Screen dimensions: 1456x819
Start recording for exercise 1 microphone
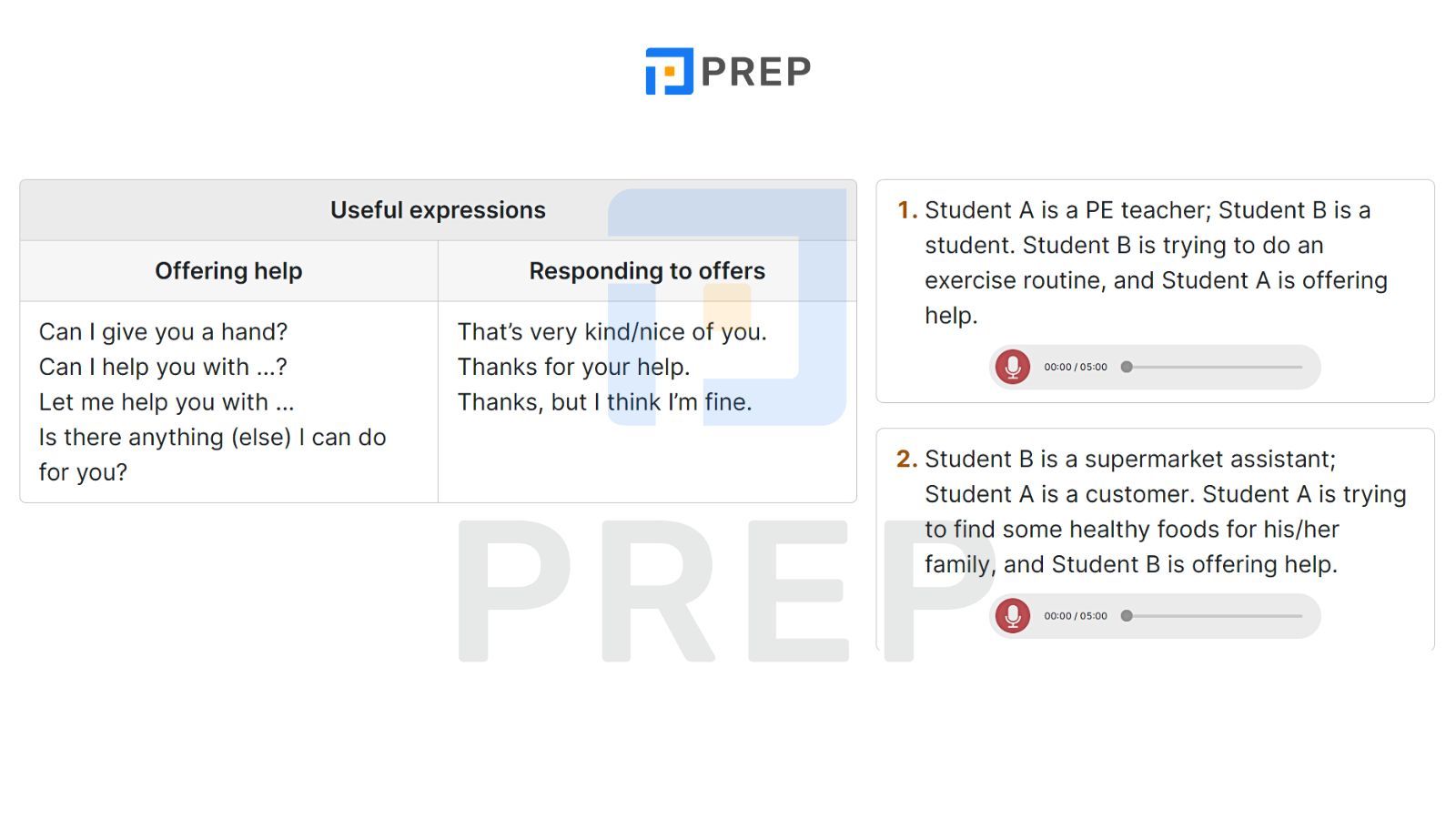point(1012,367)
